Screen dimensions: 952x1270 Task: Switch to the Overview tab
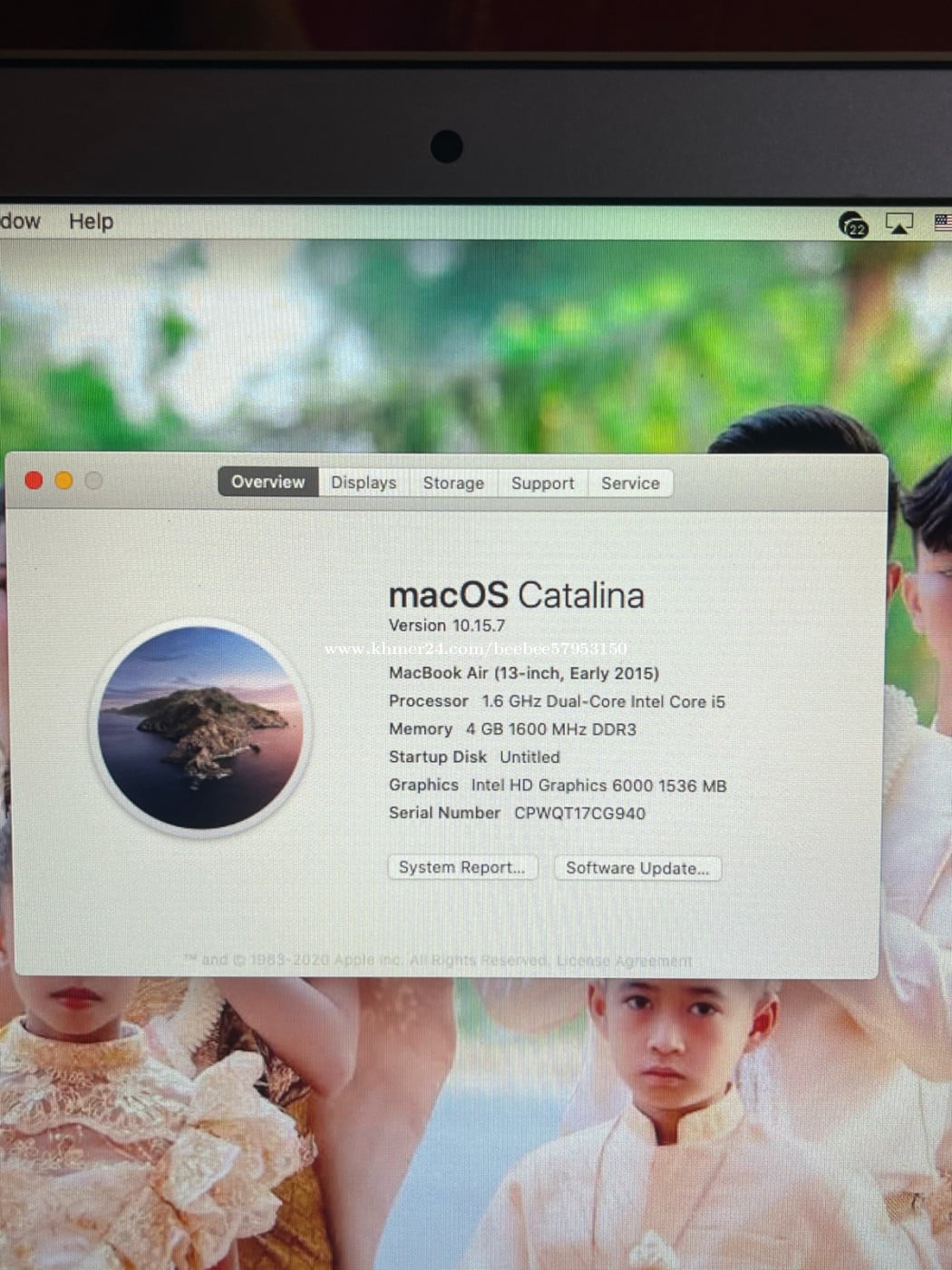268,482
